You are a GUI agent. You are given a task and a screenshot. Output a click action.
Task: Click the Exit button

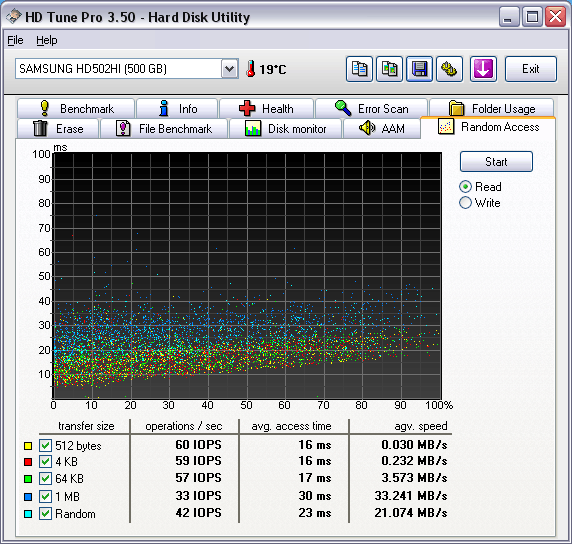point(531,69)
